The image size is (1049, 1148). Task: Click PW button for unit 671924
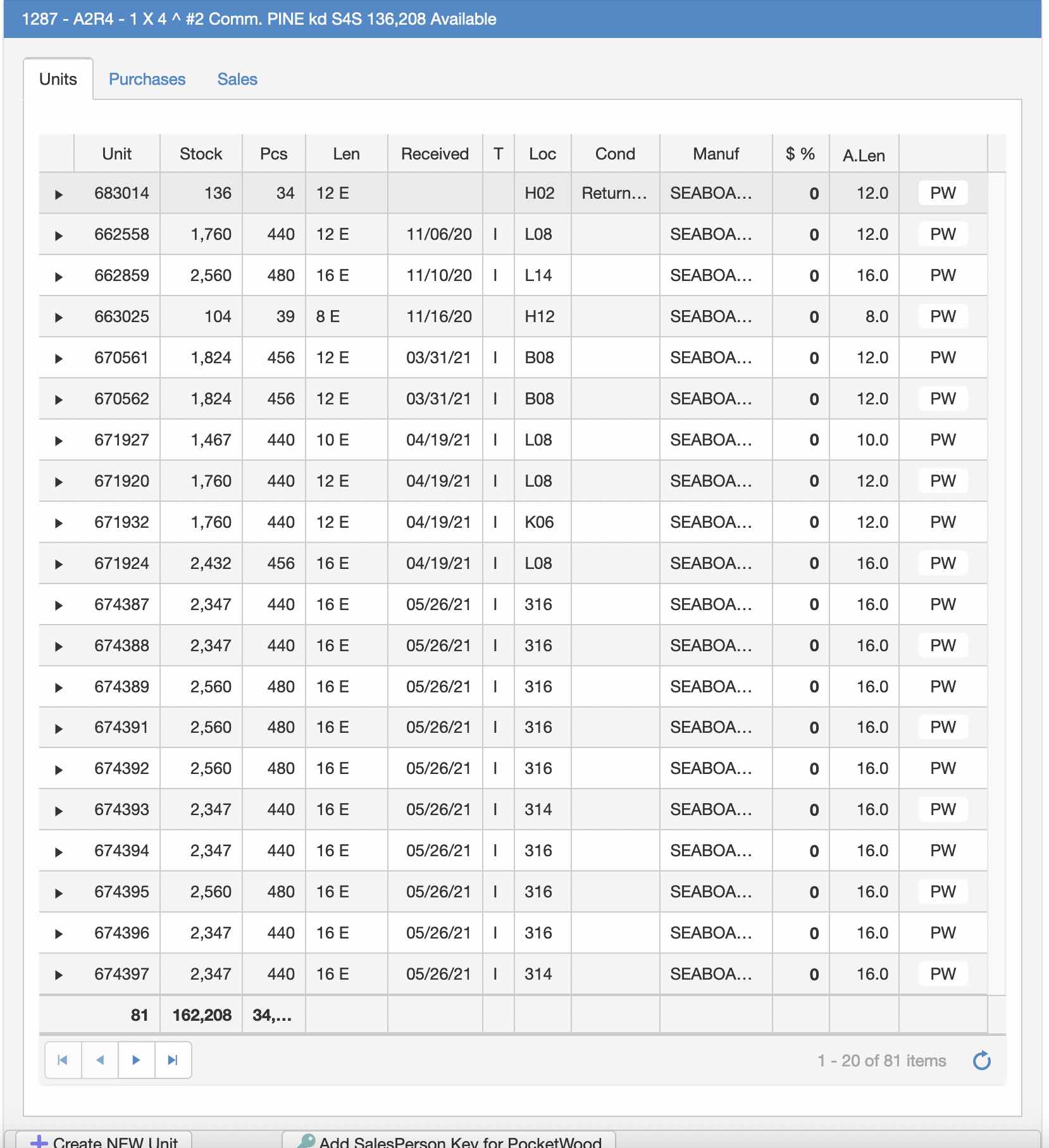click(x=943, y=563)
